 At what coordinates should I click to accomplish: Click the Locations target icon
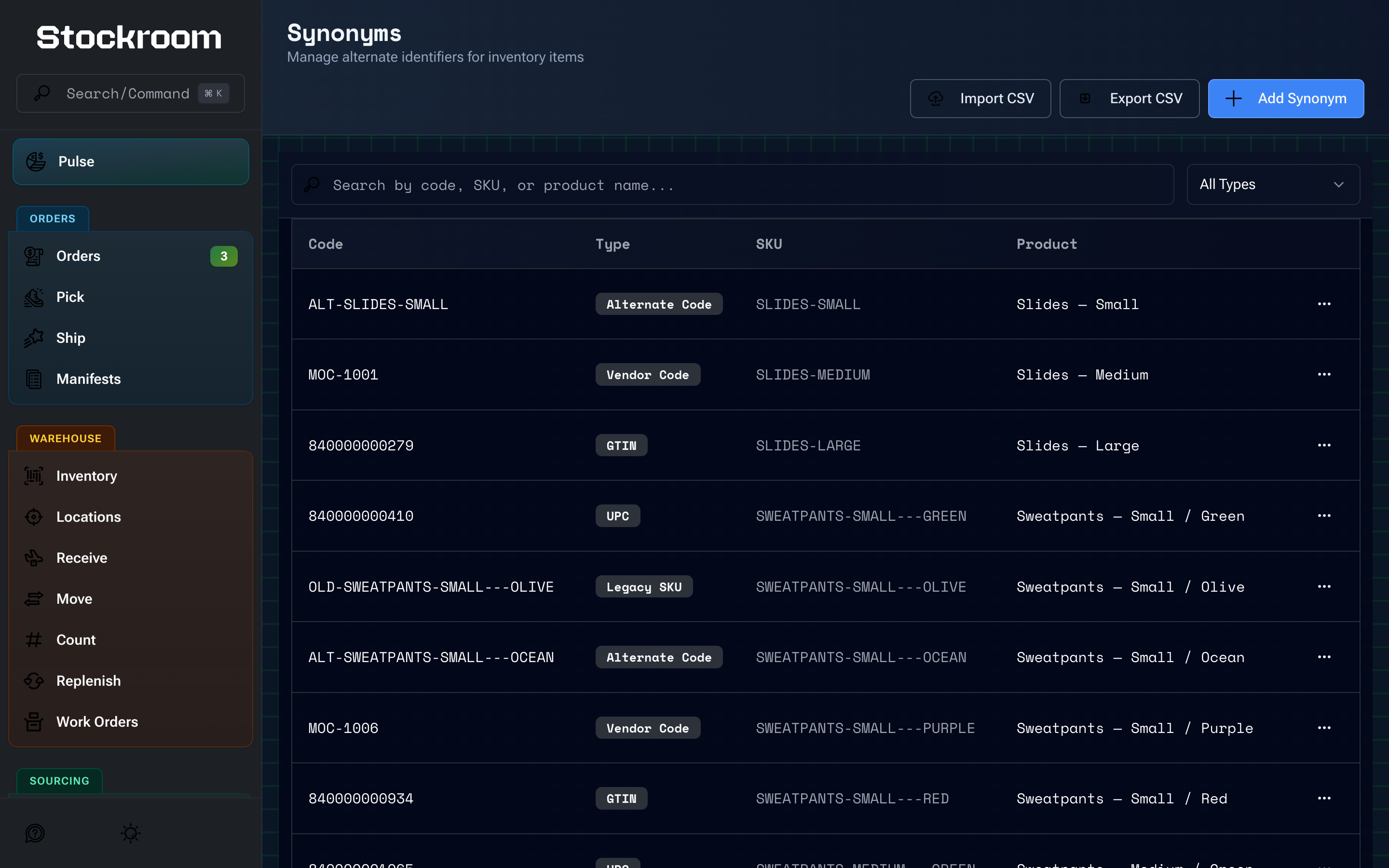[x=34, y=516]
